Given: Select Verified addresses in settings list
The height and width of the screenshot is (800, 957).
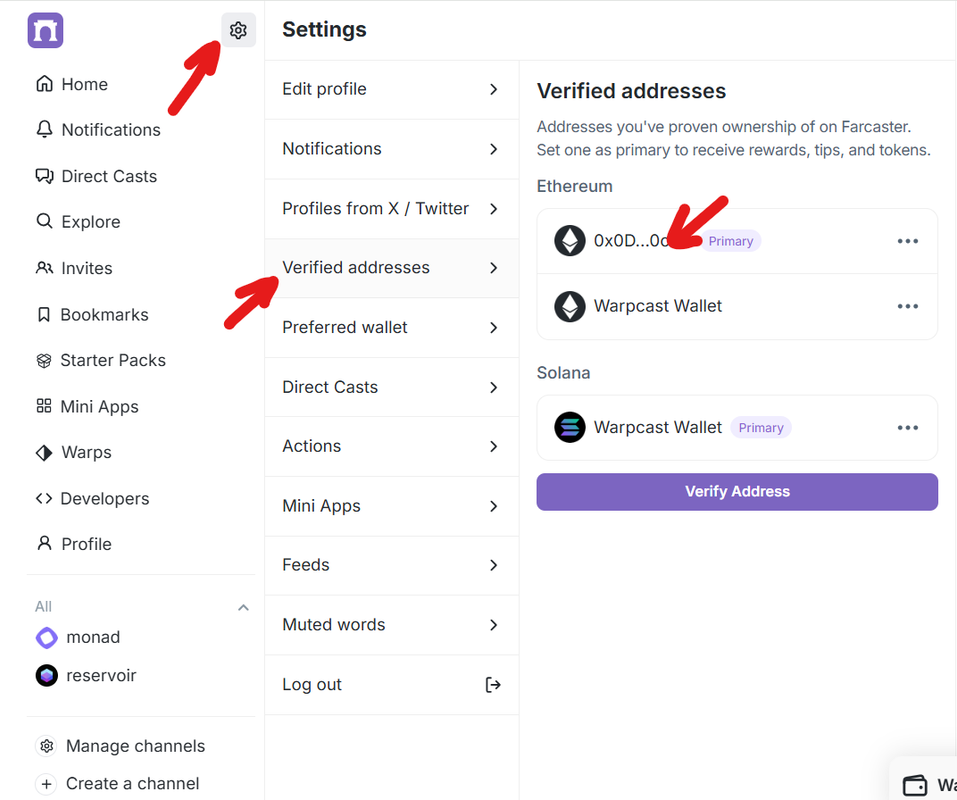Looking at the screenshot, I should 392,268.
